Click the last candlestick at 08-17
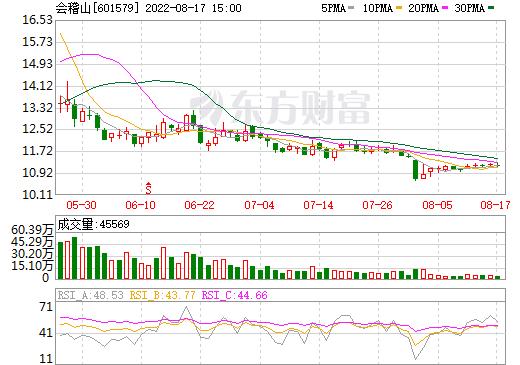This screenshot has width=520, height=365. pos(498,165)
